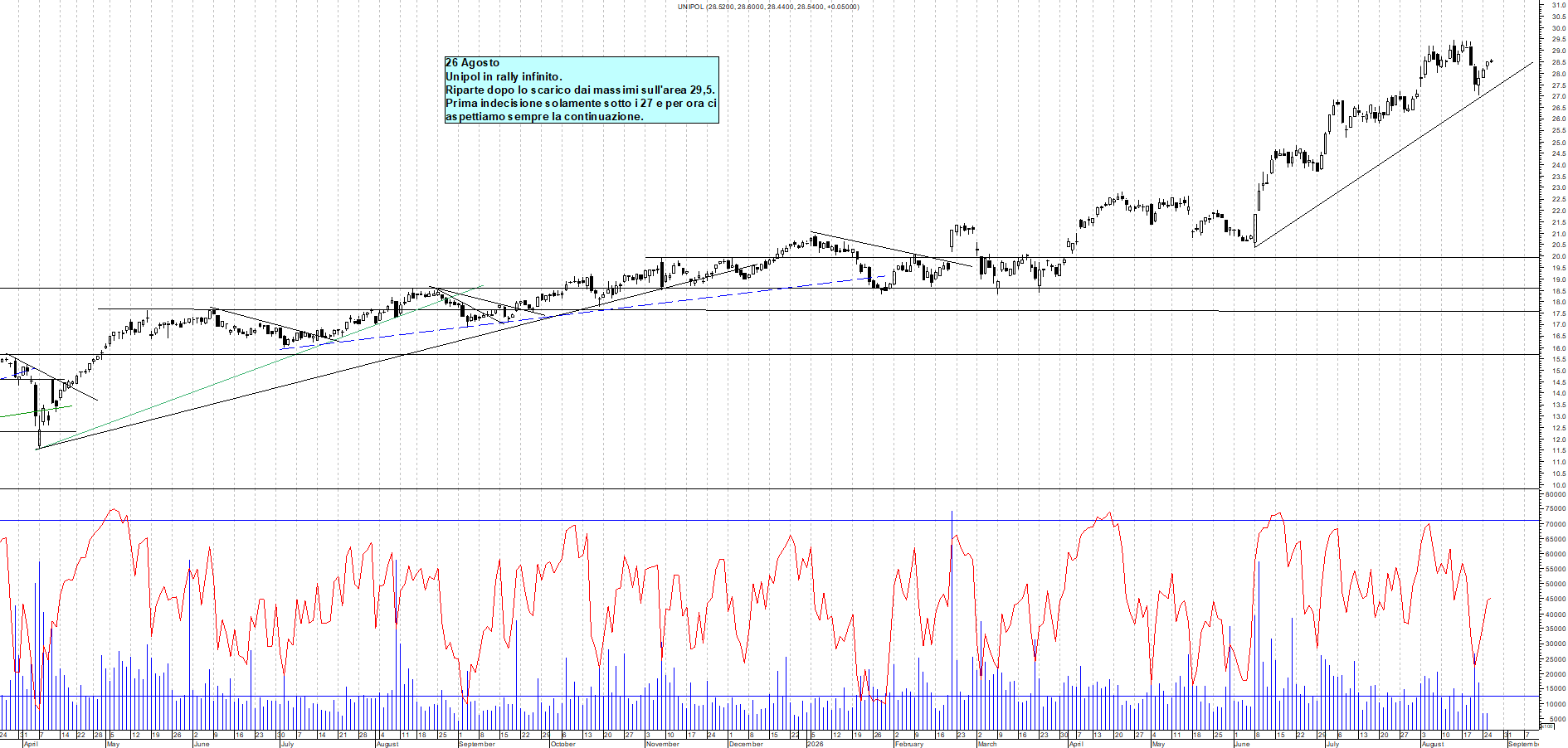Click the 15.5 price axis label
The width and height of the screenshot is (1568, 748).
pos(1558,359)
